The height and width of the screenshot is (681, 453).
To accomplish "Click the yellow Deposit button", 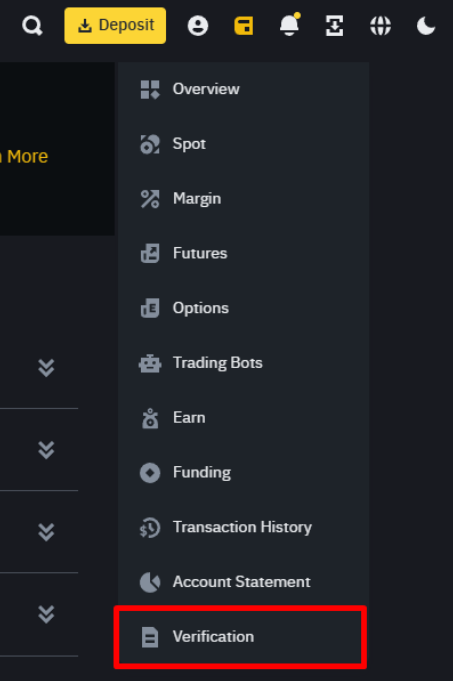I will (x=115, y=25).
